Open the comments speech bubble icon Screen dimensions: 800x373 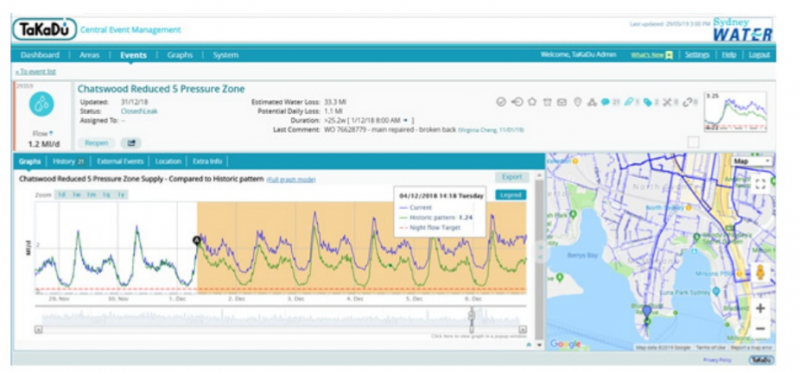(x=606, y=102)
